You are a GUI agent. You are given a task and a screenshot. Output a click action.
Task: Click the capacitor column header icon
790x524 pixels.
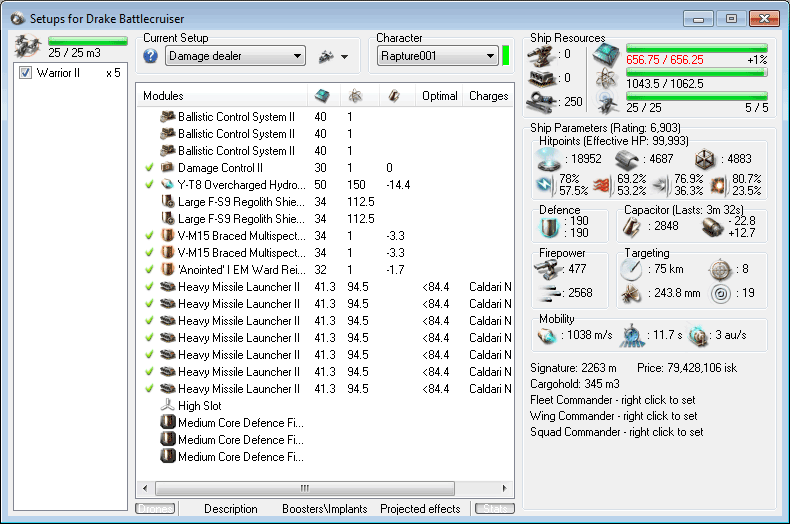click(394, 96)
